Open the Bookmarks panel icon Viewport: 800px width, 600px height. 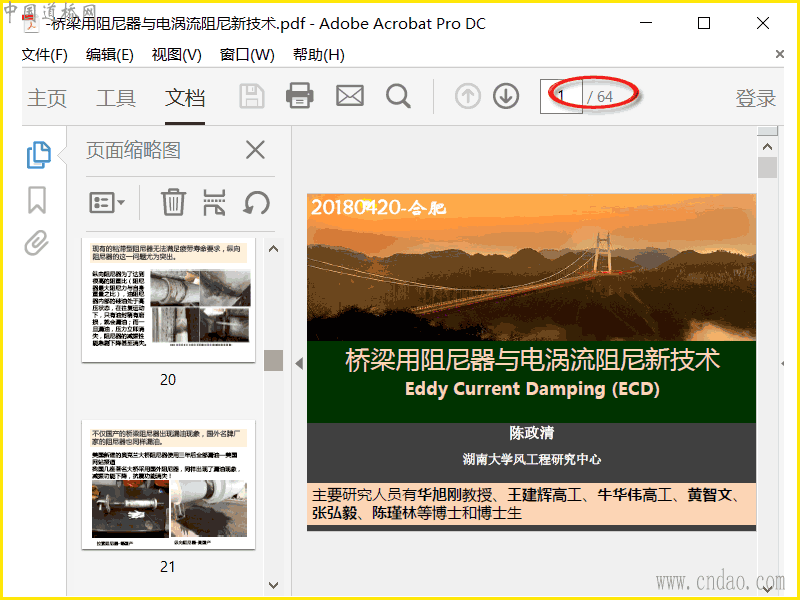(x=37, y=199)
